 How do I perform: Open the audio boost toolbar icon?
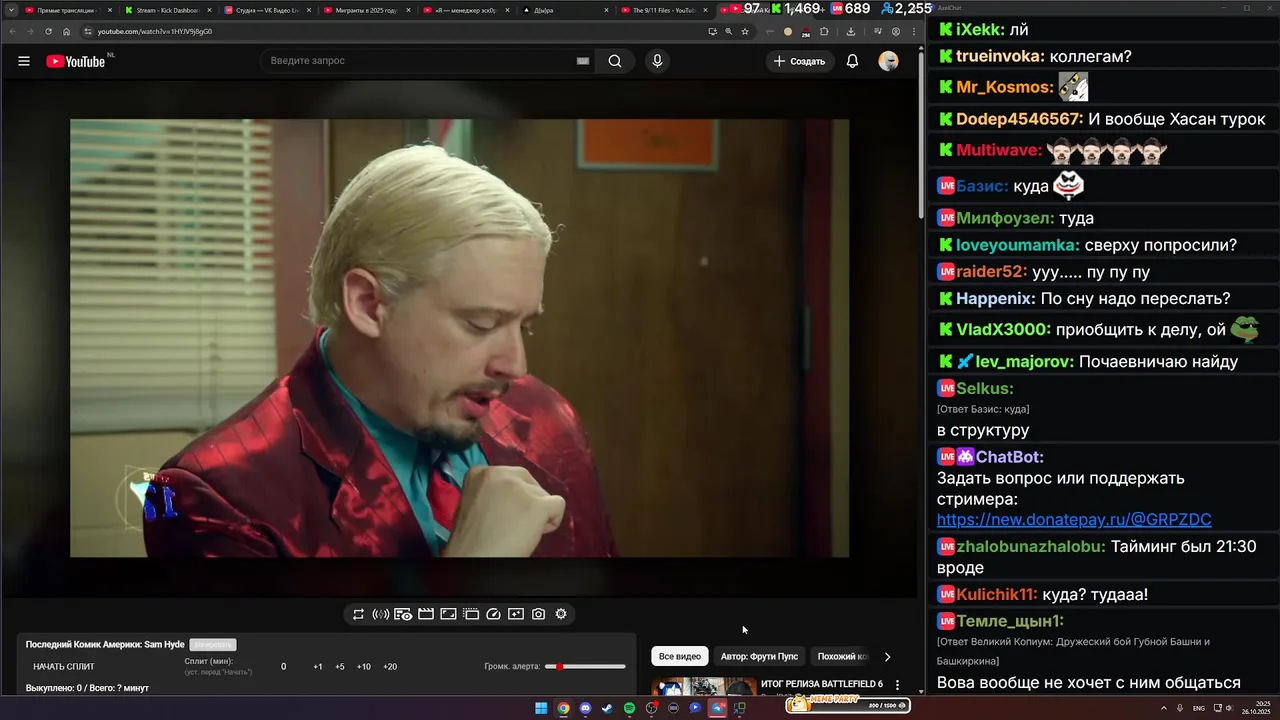(380, 614)
